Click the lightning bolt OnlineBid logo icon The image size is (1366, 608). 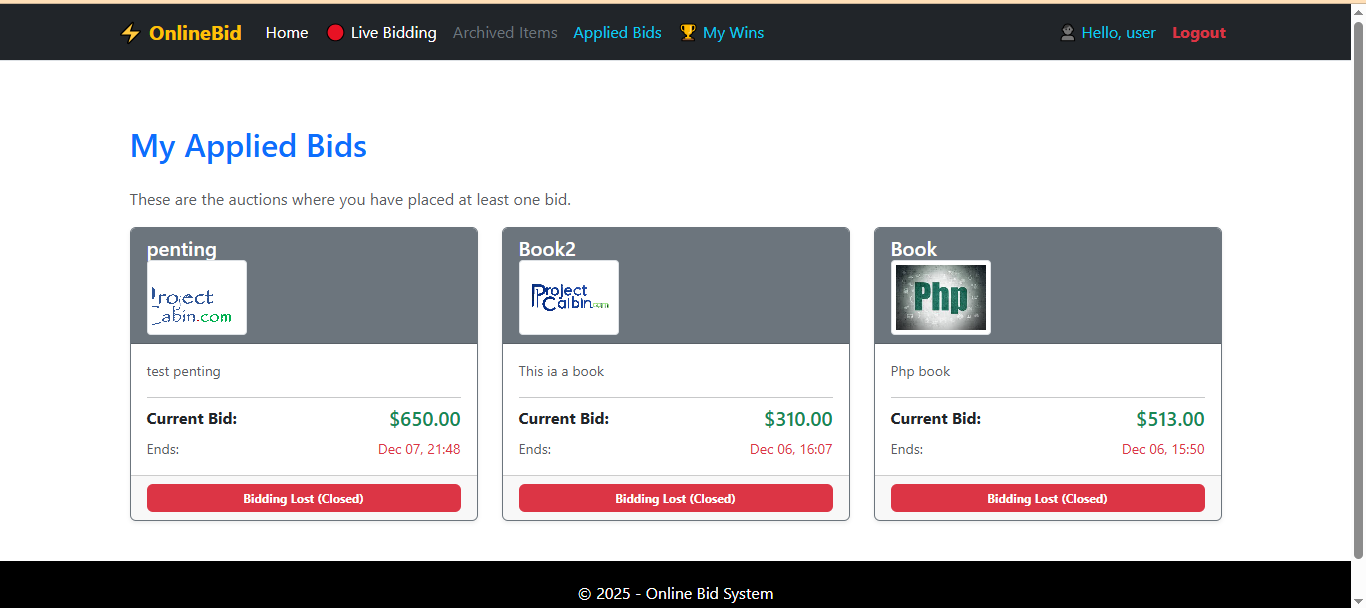coord(130,32)
